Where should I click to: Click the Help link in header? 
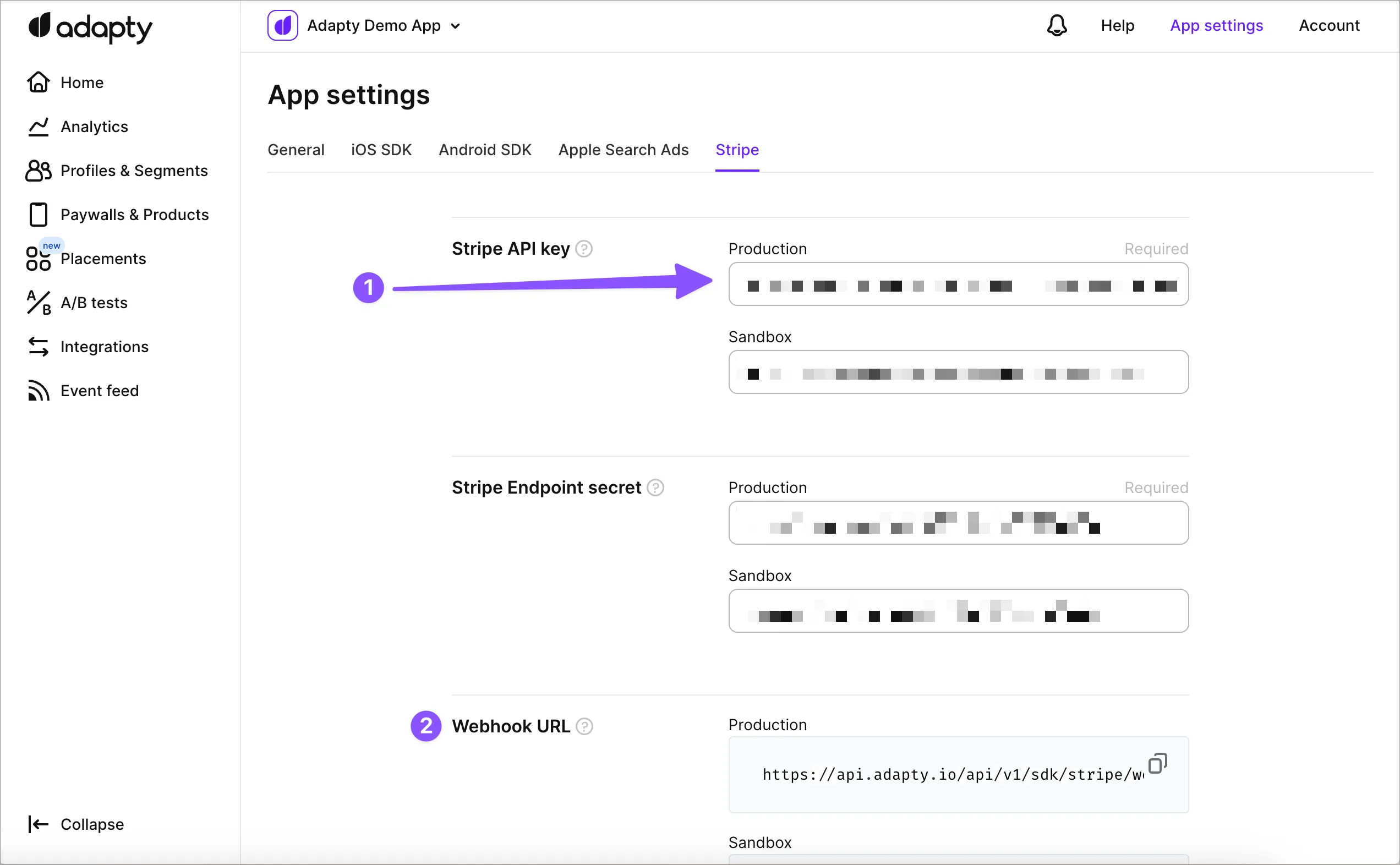(1117, 26)
